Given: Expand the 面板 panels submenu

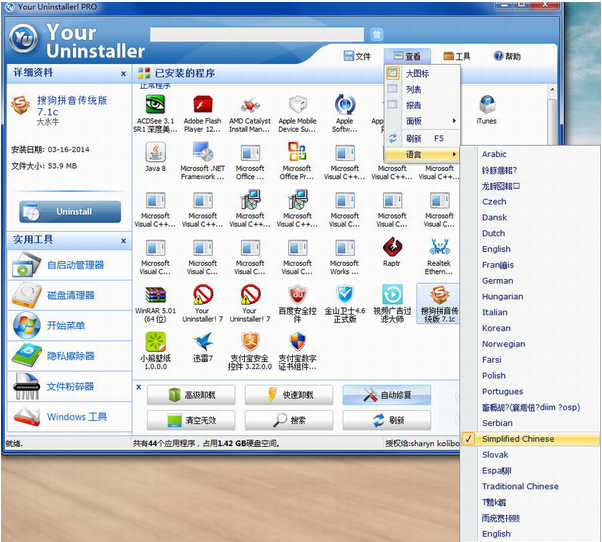Looking at the screenshot, I should [422, 121].
